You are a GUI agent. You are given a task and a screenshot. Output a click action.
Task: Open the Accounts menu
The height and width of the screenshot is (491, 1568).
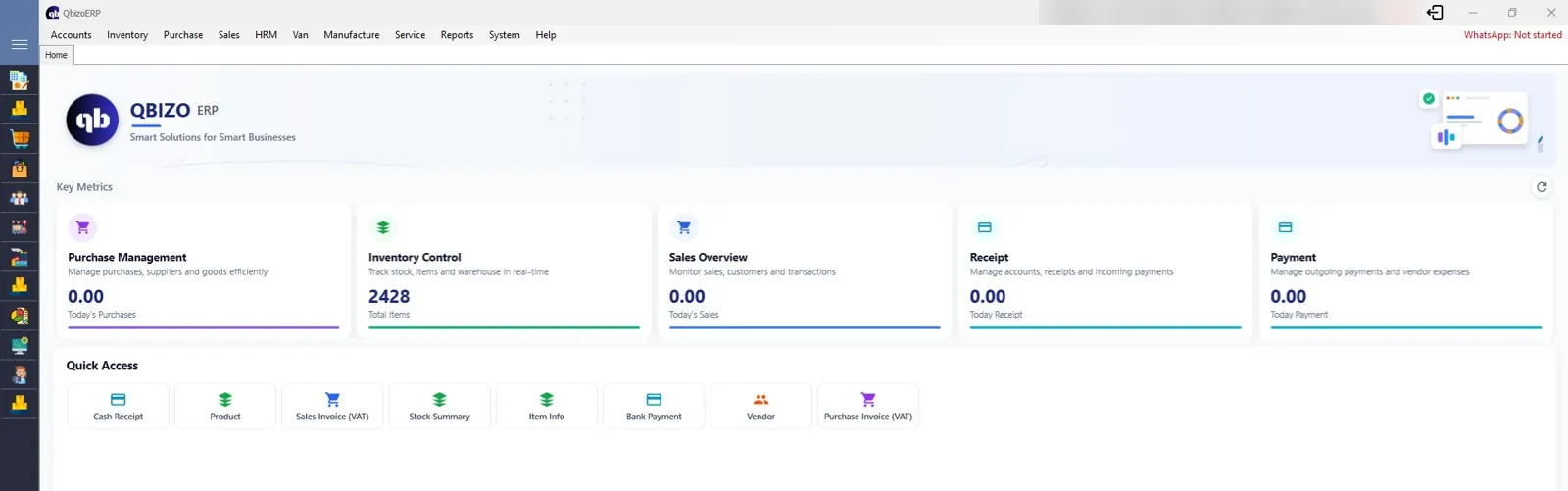pyautogui.click(x=72, y=35)
